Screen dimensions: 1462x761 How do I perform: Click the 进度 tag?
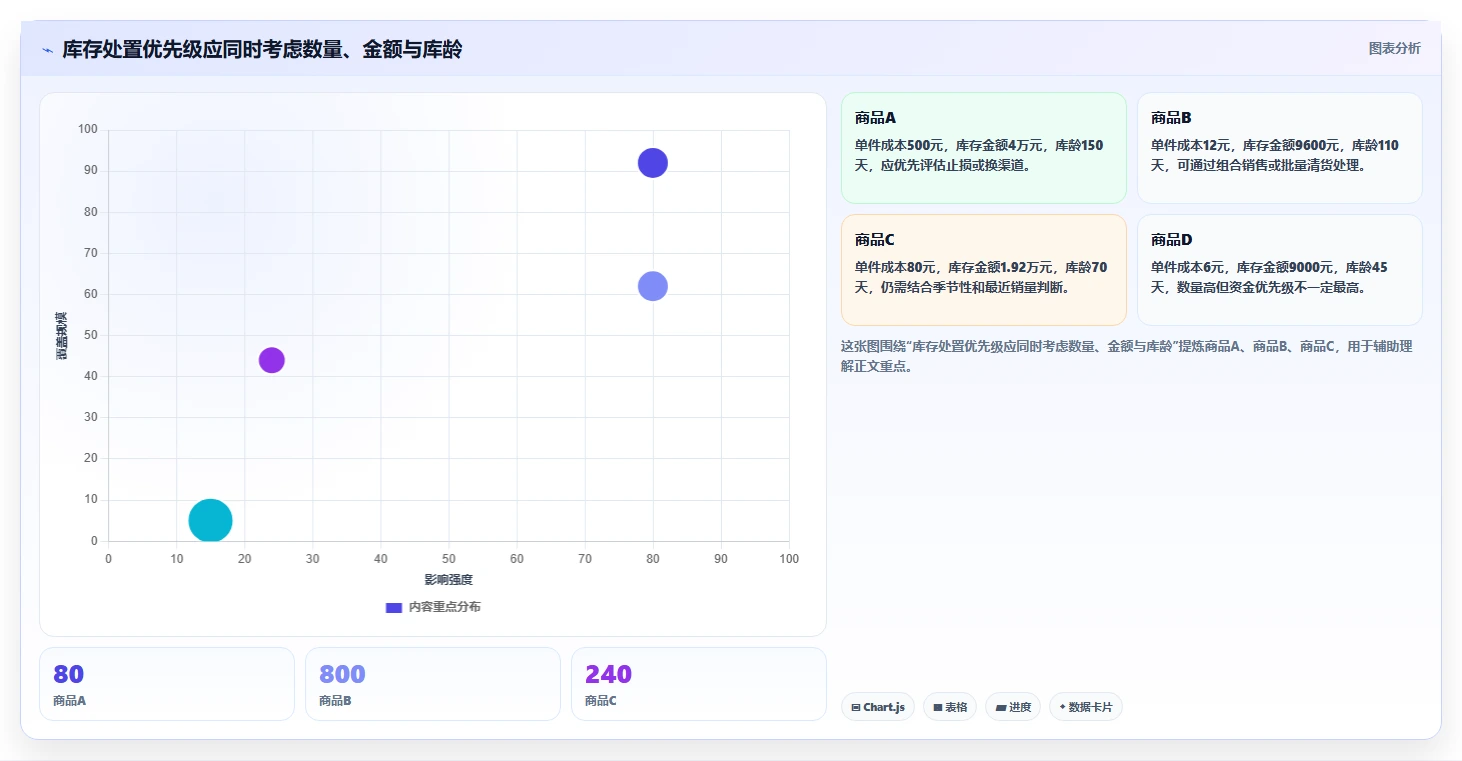coord(1013,707)
